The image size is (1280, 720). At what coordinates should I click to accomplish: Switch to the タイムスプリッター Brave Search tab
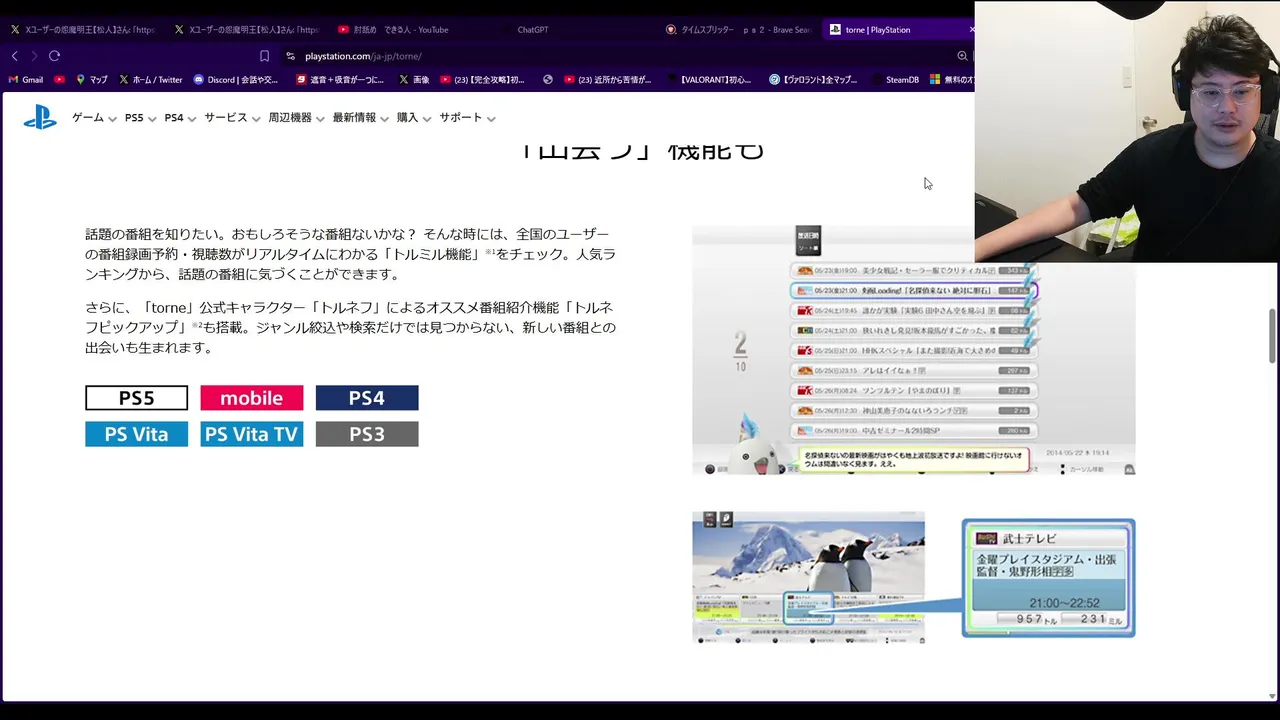click(738, 30)
